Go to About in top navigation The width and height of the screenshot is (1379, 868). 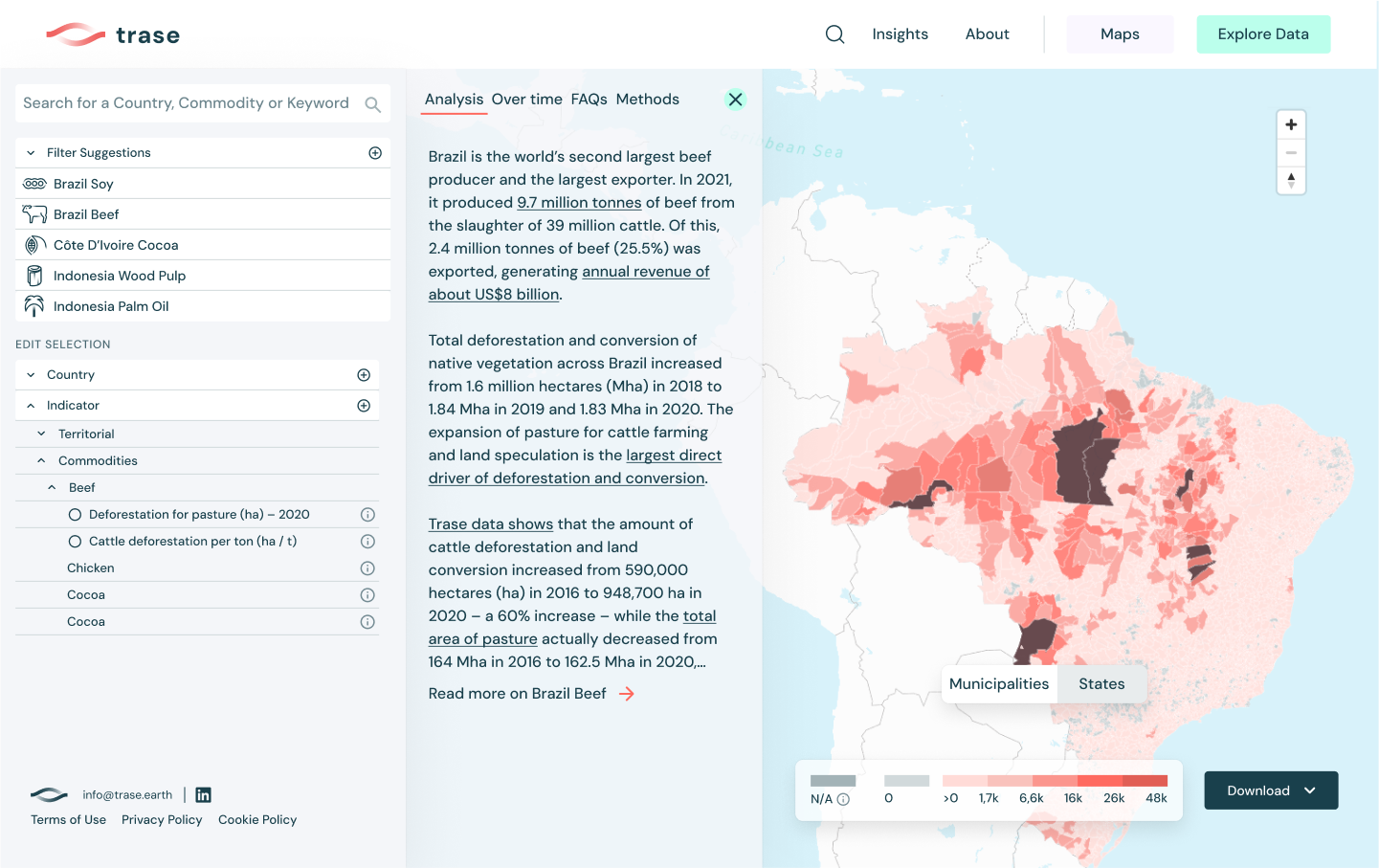pyautogui.click(x=987, y=34)
